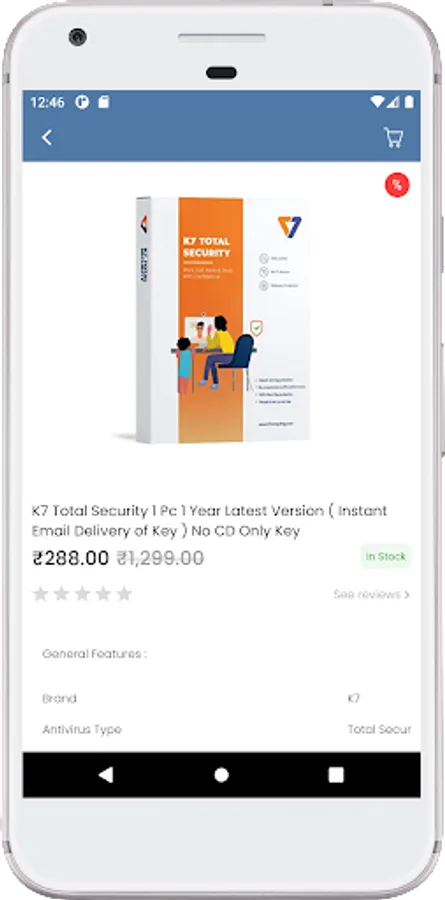Tap the red discount percent badge

[397, 185]
